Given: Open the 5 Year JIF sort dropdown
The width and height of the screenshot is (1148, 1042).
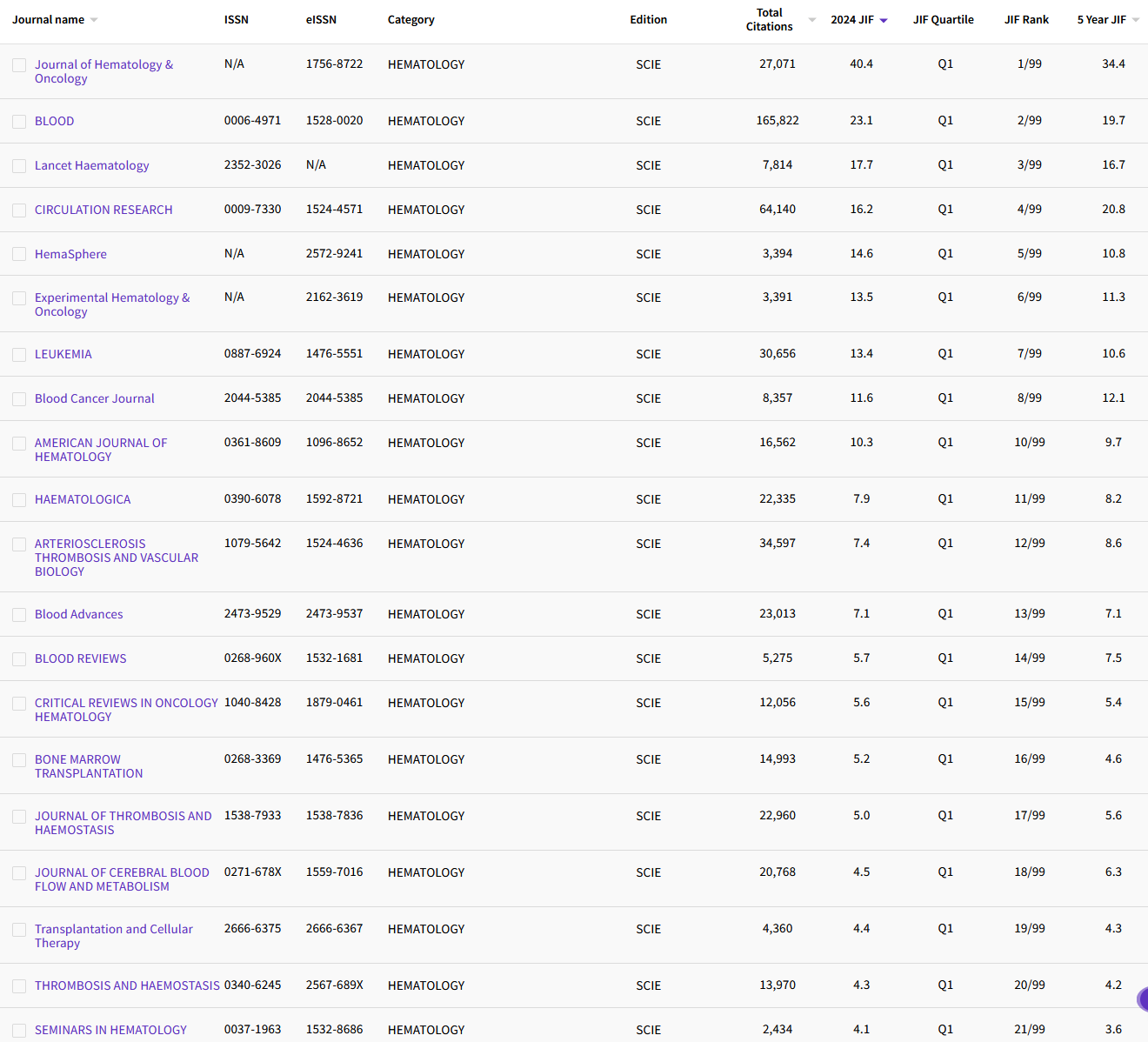Looking at the screenshot, I should point(1137,19).
